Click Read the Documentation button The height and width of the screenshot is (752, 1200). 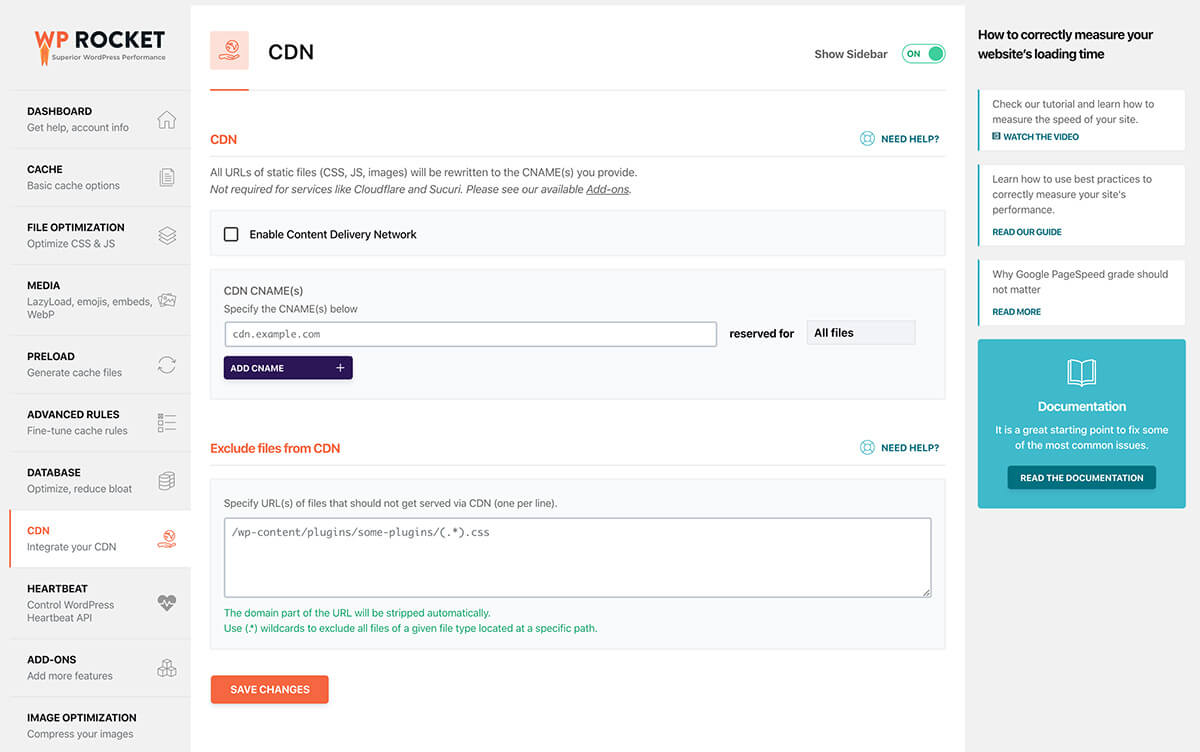1082,478
